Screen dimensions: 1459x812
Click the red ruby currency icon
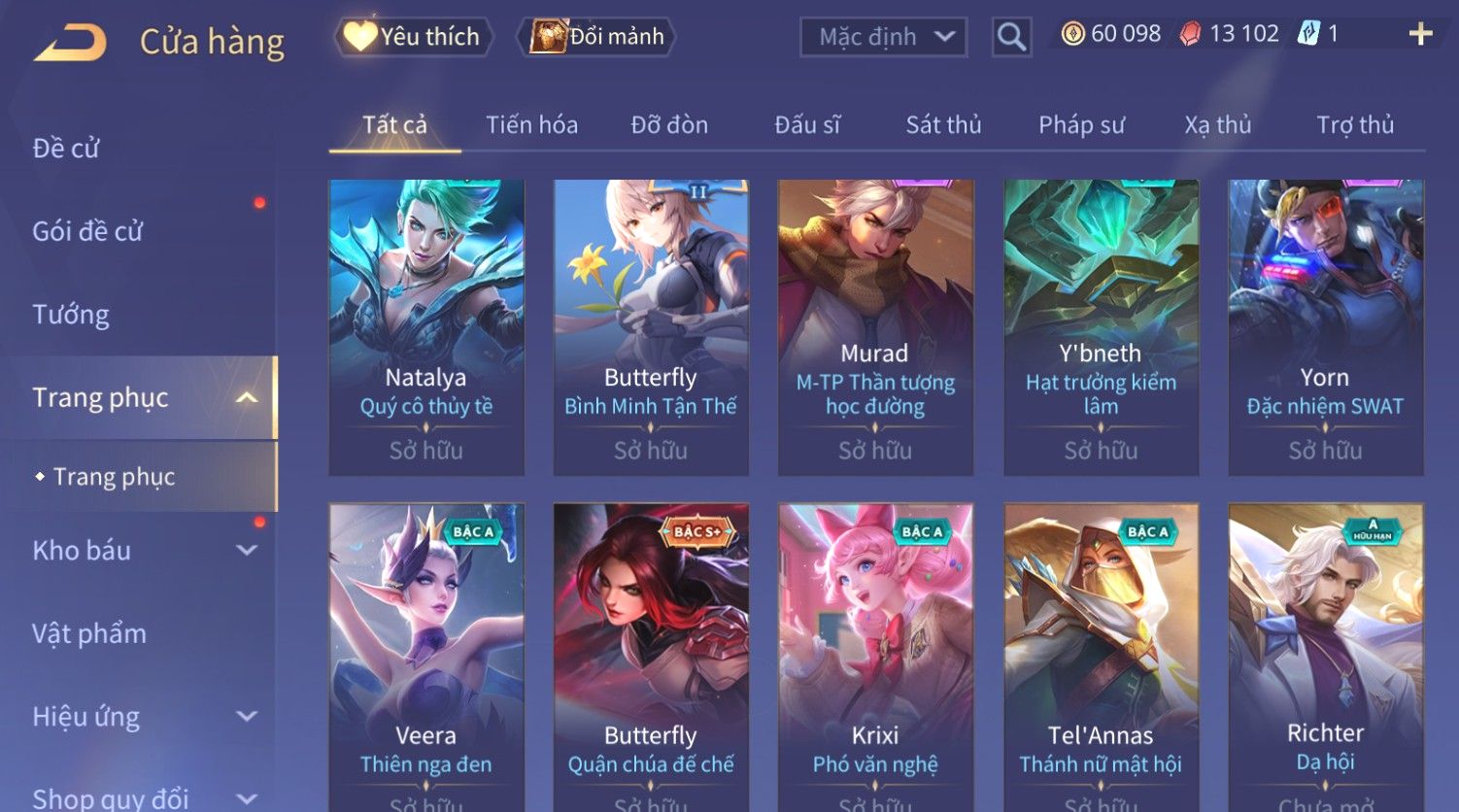1190,35
